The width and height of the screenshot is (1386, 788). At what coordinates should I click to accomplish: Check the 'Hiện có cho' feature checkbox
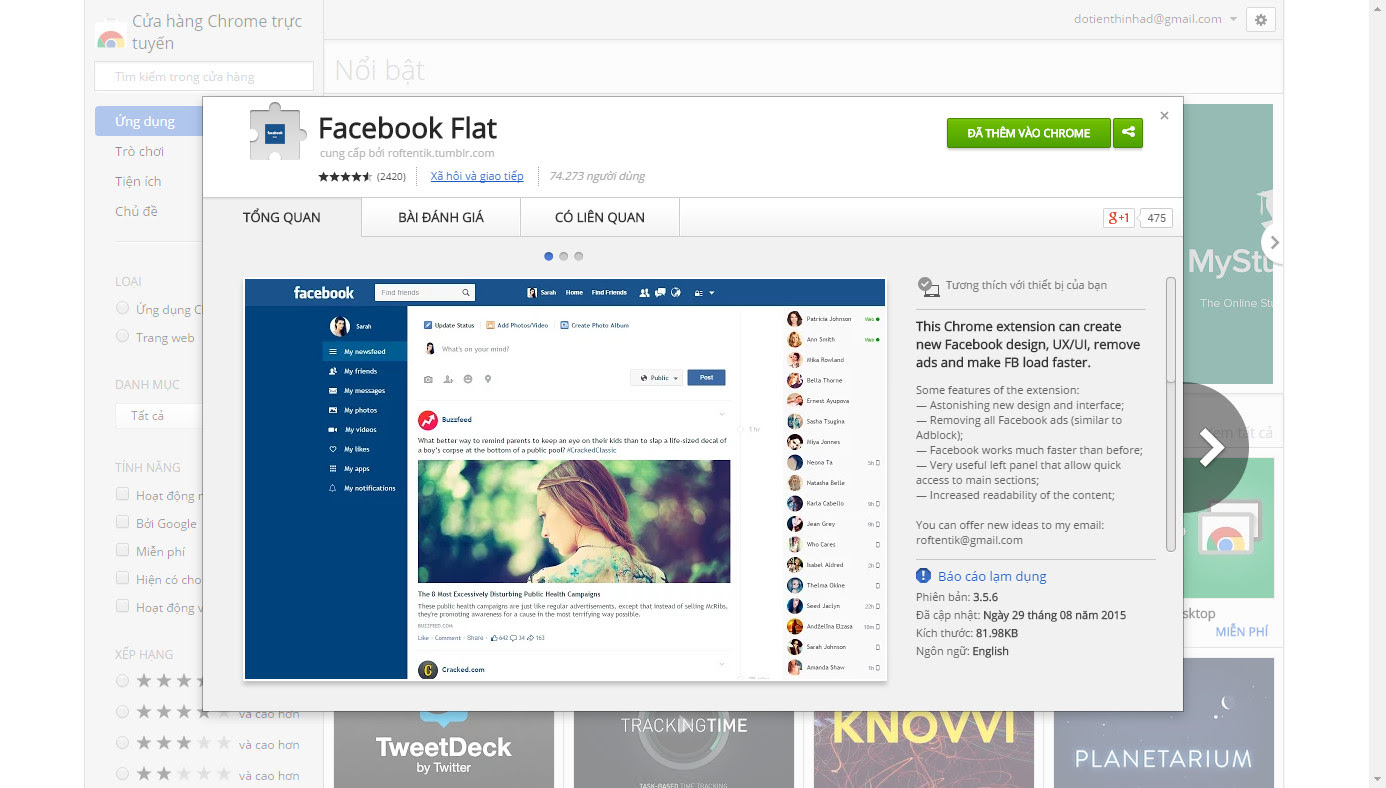[x=122, y=578]
